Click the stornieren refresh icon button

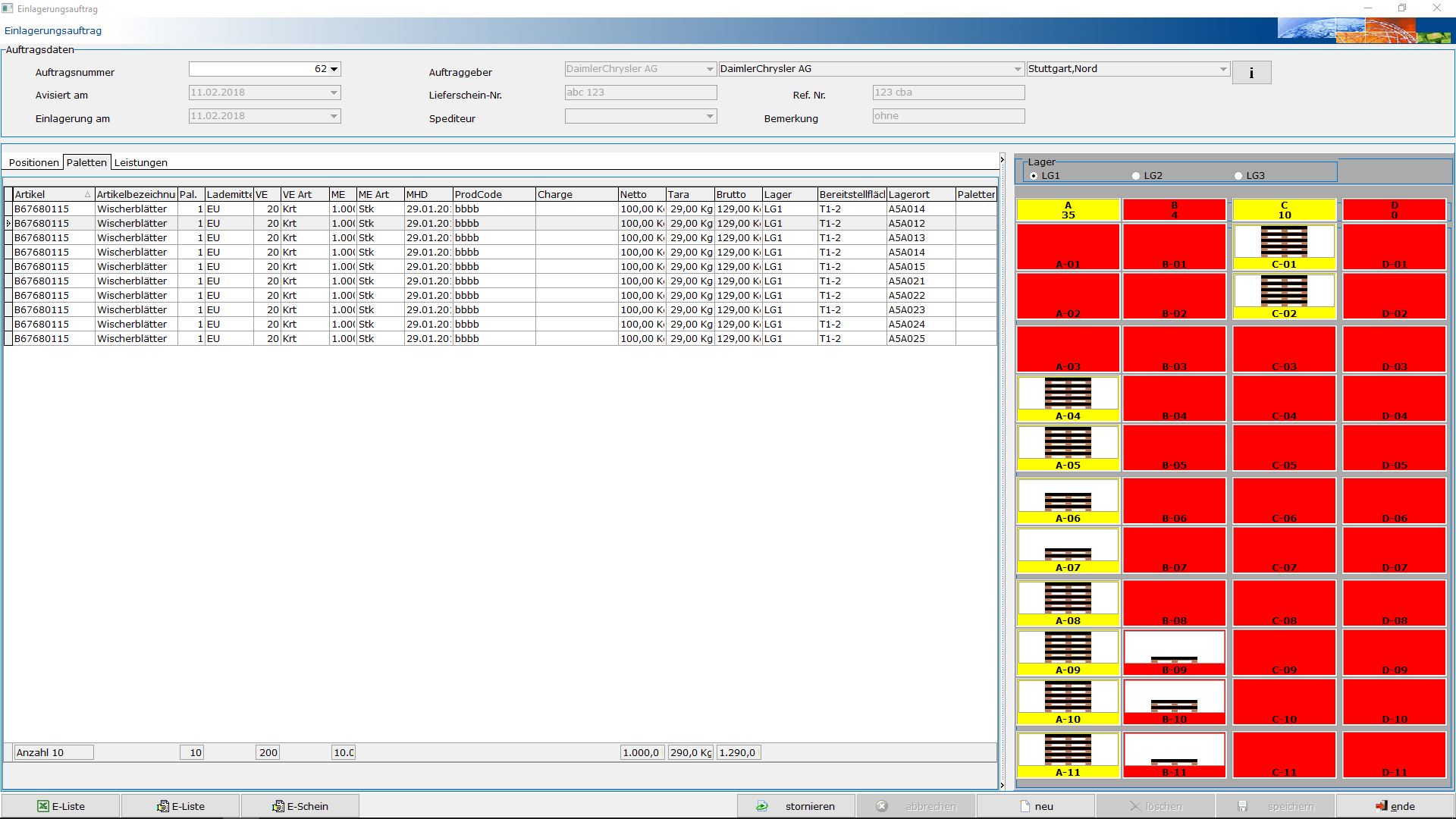(x=796, y=806)
